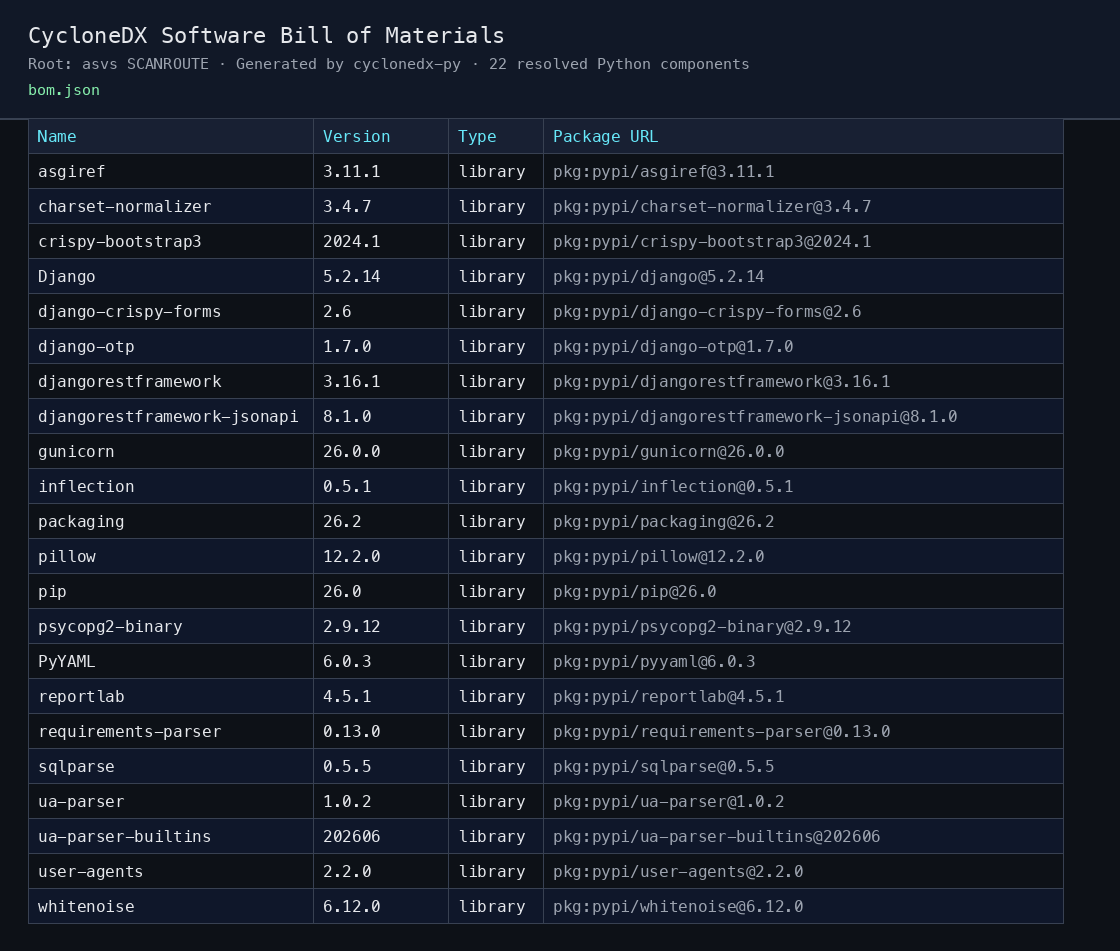
Task: Select the asgiref name cell
Action: (171, 171)
